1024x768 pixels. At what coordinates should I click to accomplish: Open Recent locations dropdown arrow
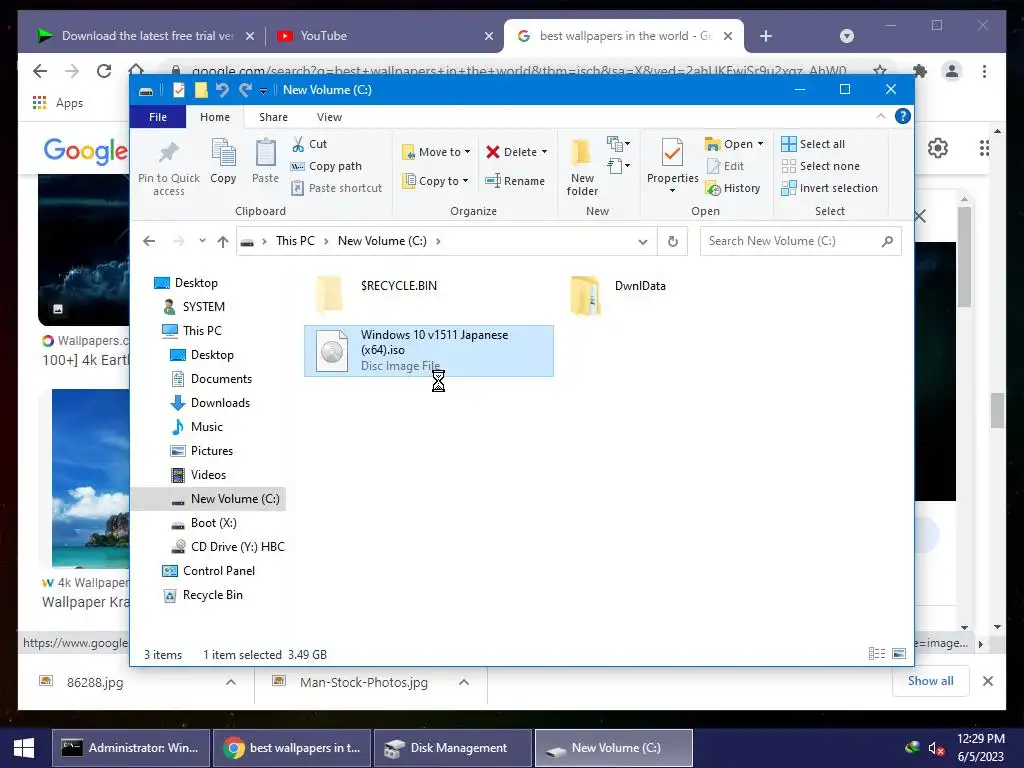point(202,241)
